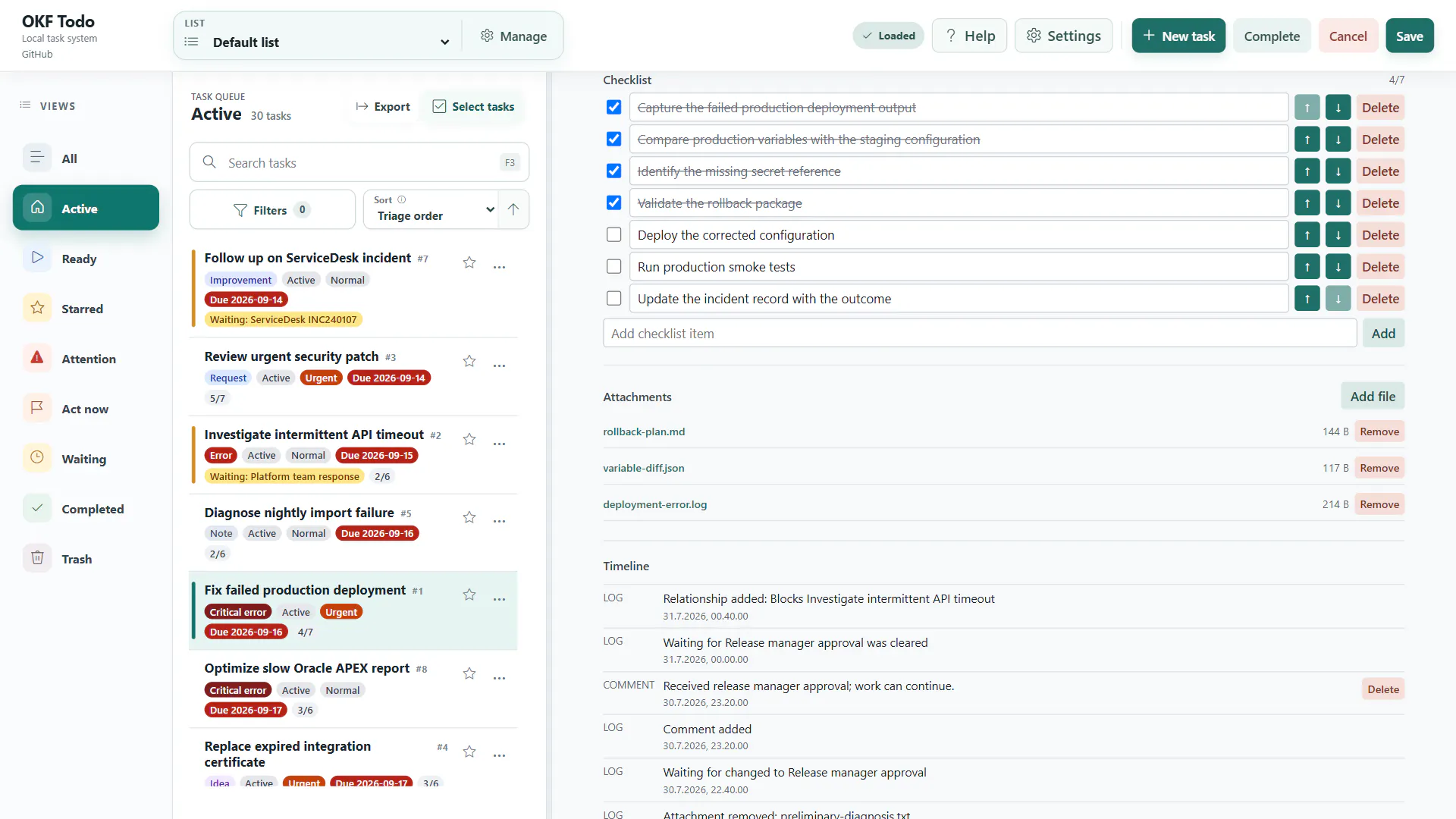Uncheck 'Identify the missing secret reference'
Image resolution: width=1456 pixels, height=819 pixels.
point(613,171)
